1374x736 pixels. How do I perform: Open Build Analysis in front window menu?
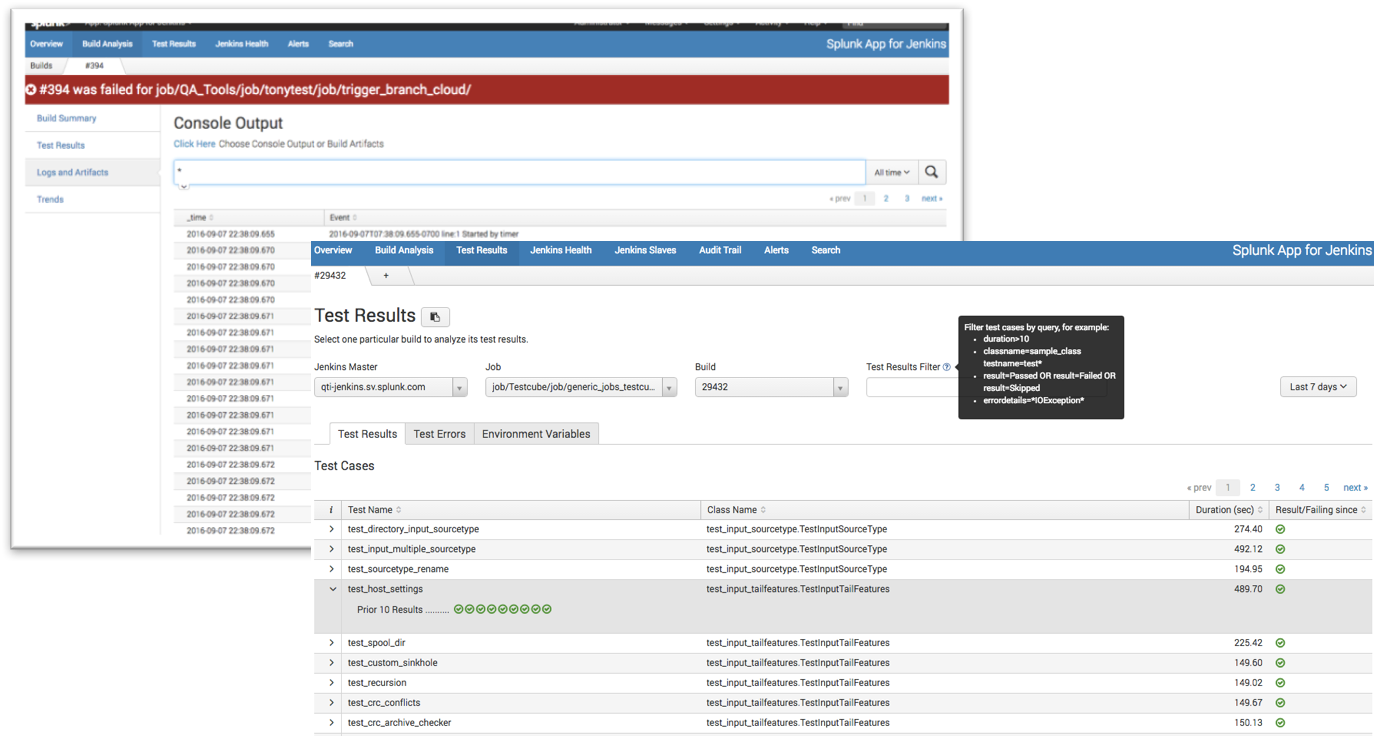click(x=404, y=250)
